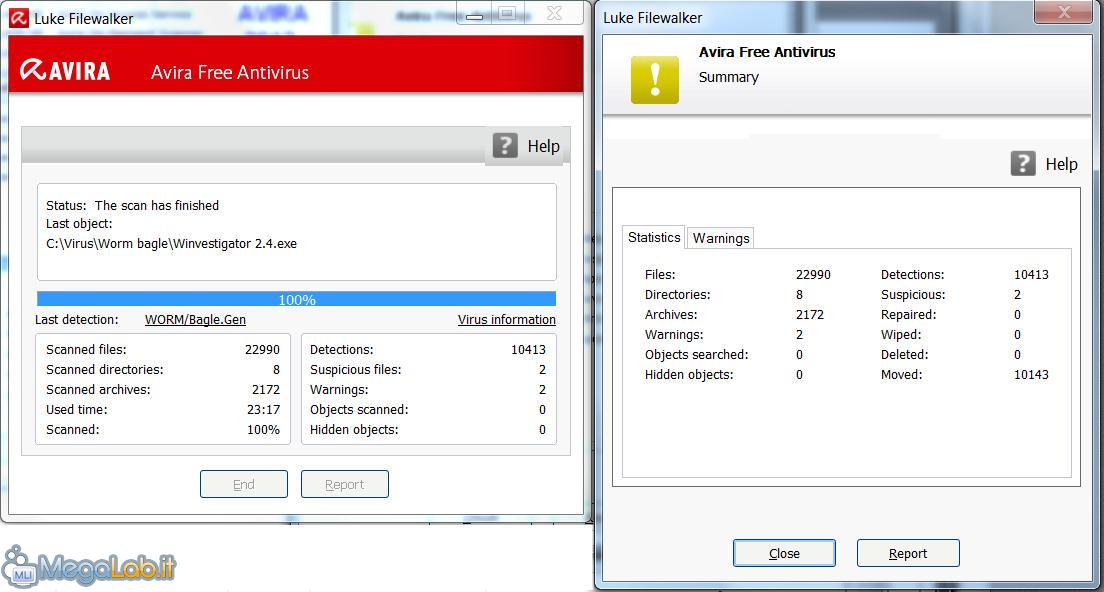1104x592 pixels.
Task: Click the 100% scan progress bar
Action: point(296,299)
